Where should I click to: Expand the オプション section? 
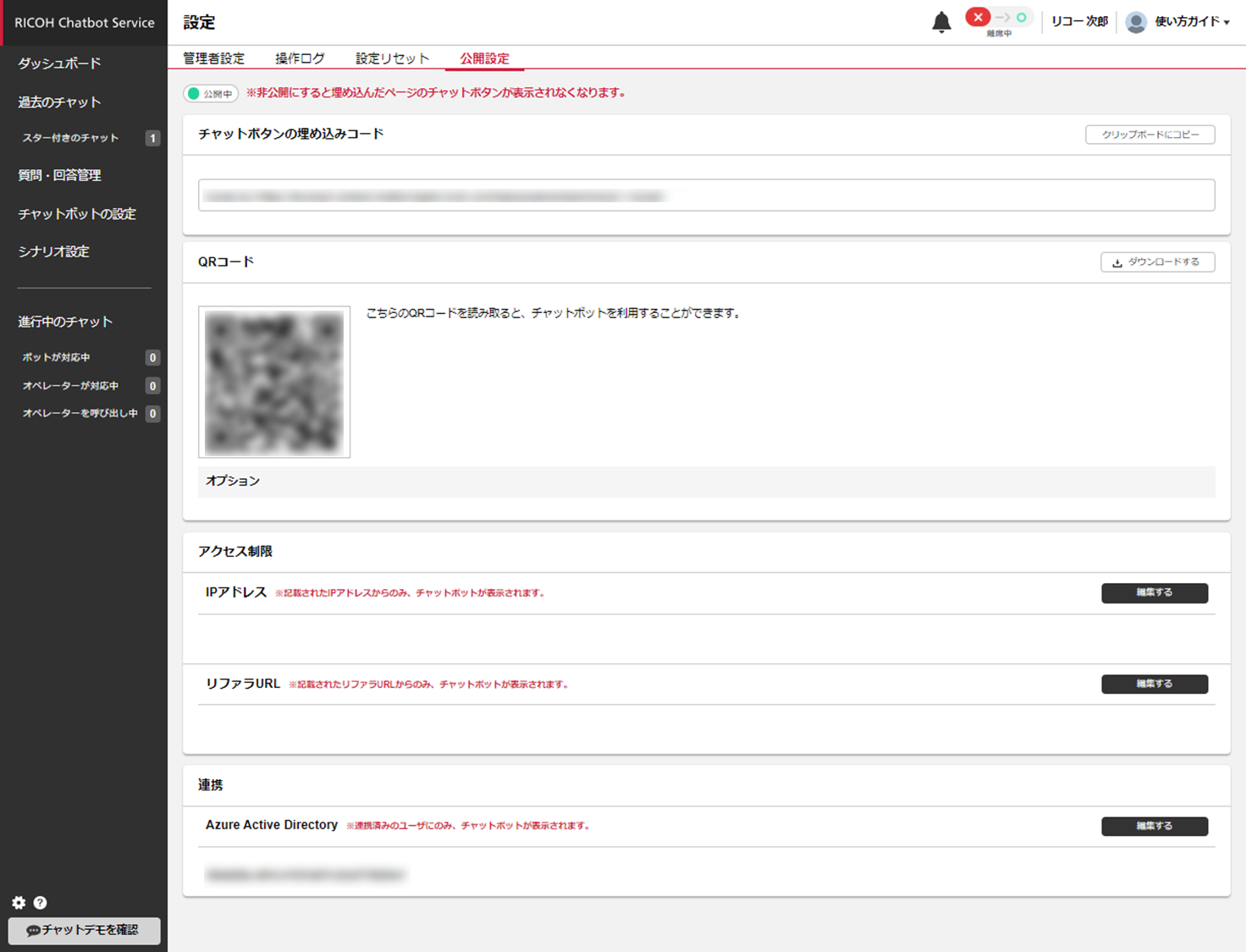click(x=233, y=481)
